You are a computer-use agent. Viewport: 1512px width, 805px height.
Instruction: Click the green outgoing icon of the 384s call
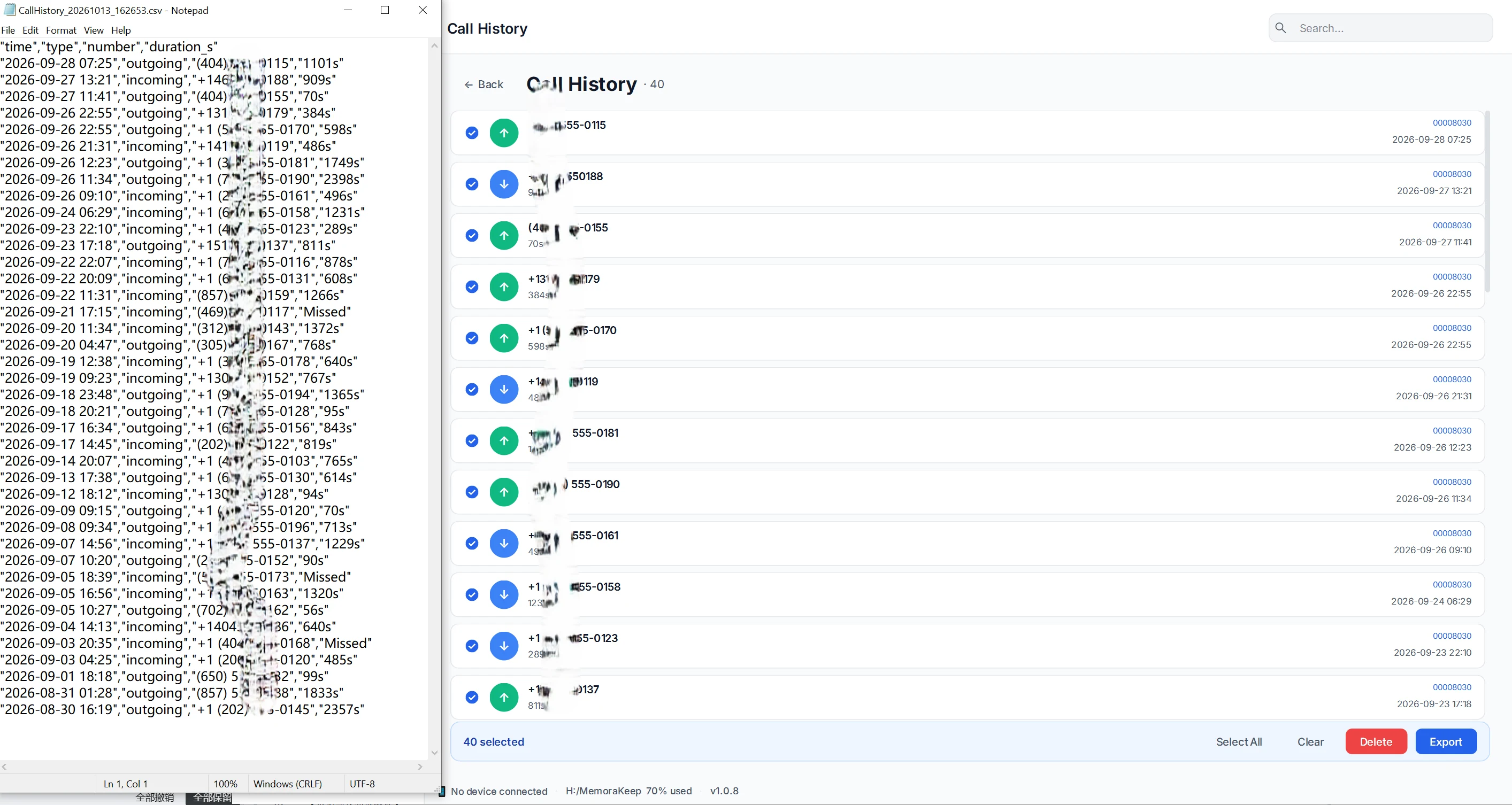504,287
